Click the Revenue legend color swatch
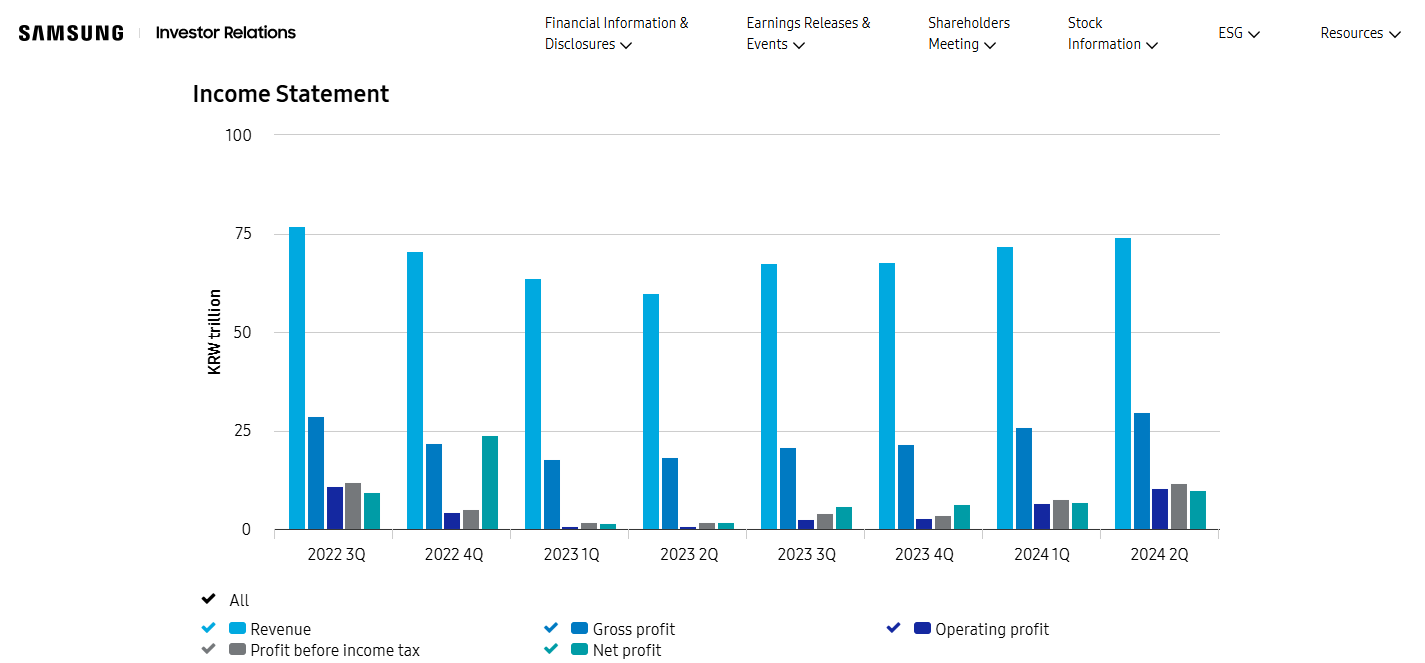The width and height of the screenshot is (1425, 663). tap(238, 629)
